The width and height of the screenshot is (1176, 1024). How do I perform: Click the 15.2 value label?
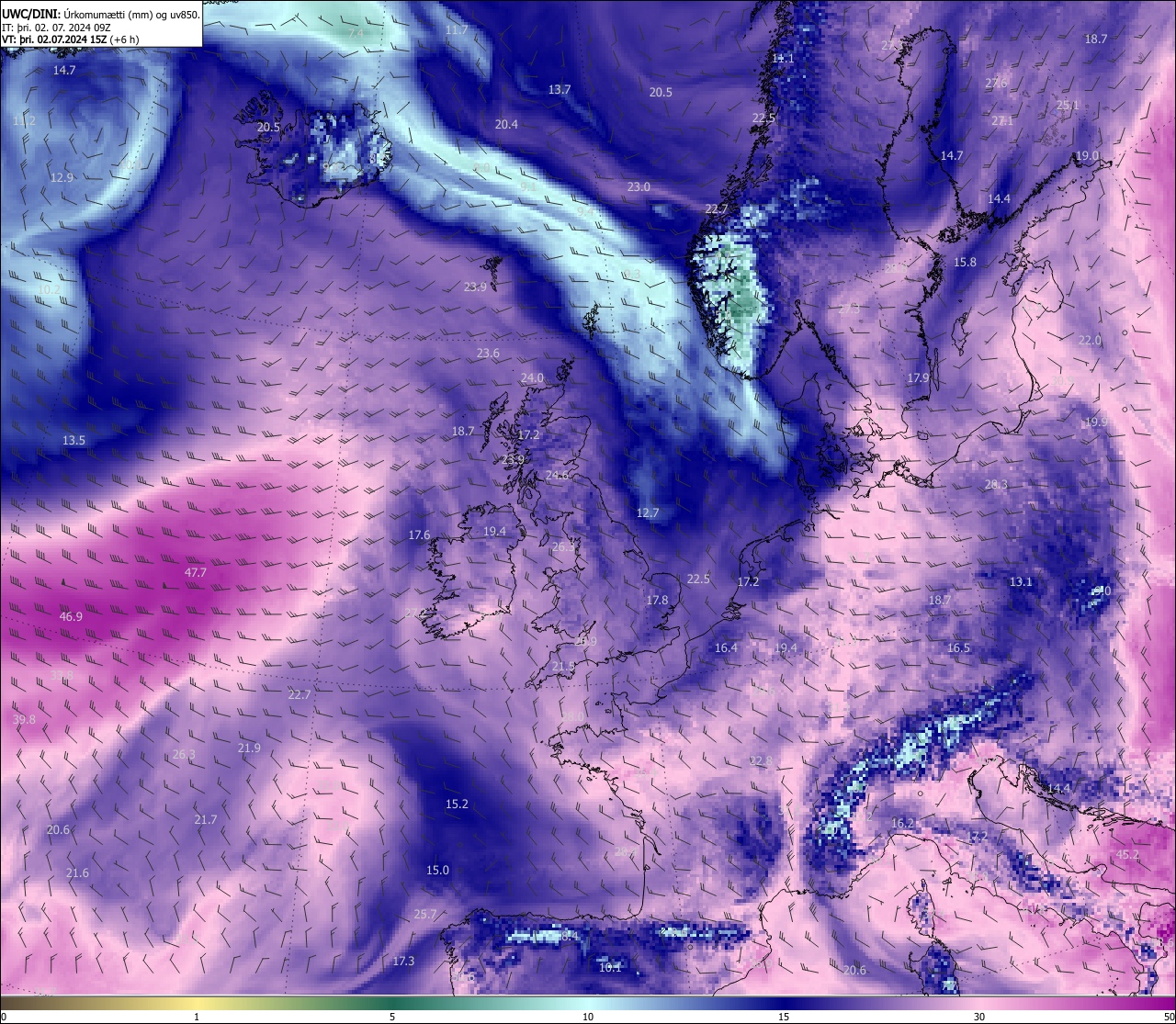coord(457,804)
